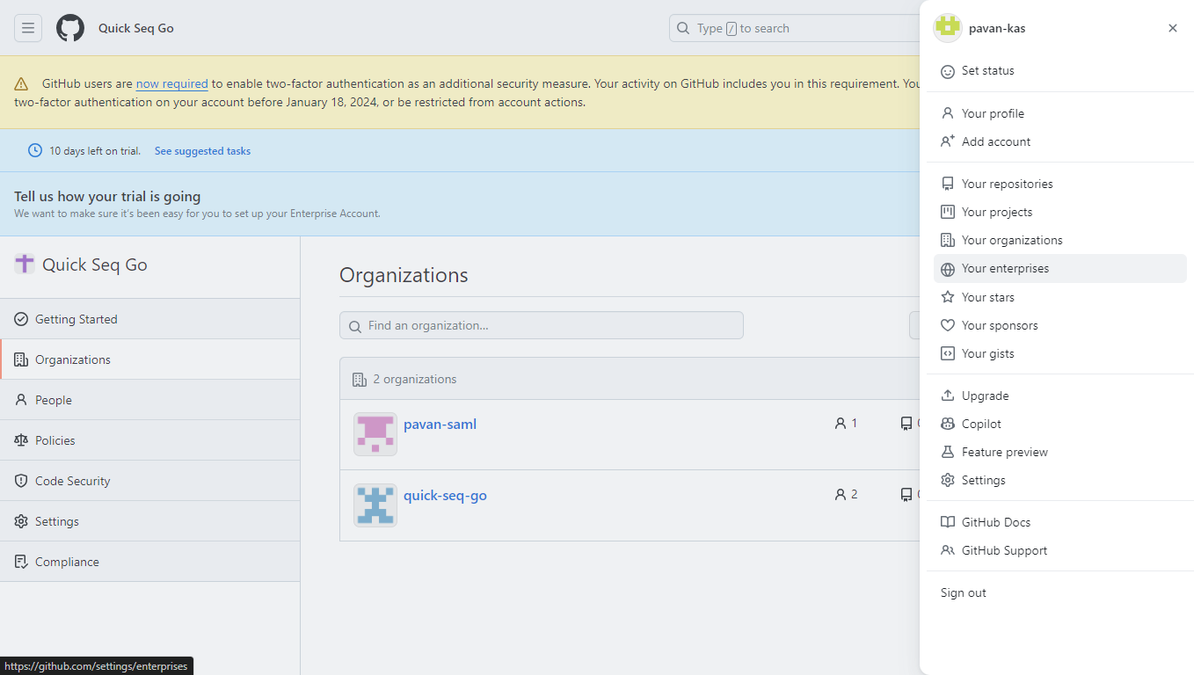Close the user menu panel

click(1173, 28)
